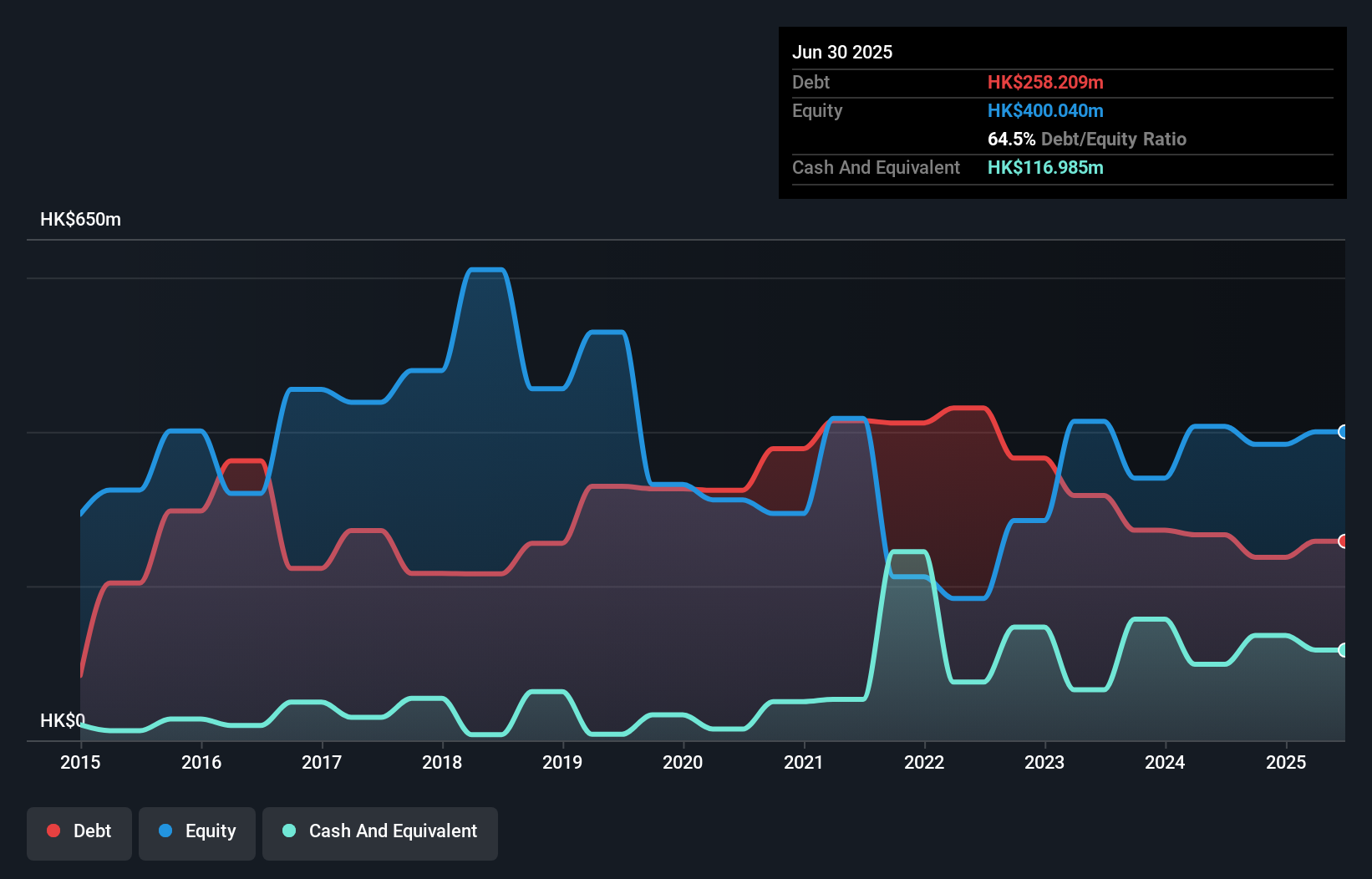
Task: Select the Debt endpoint marker on the chart
Action: coord(1343,541)
